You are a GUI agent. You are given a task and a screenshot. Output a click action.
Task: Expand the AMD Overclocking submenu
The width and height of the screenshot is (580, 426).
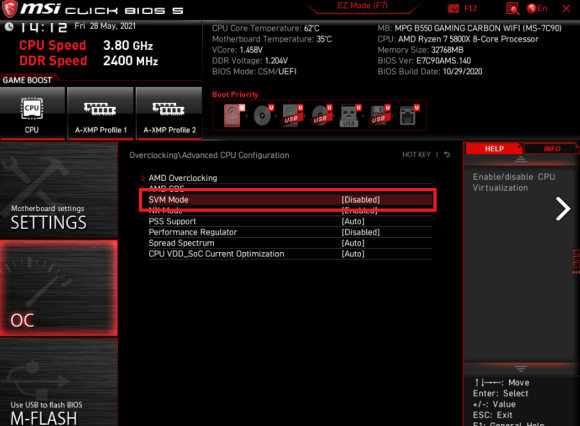click(183, 178)
